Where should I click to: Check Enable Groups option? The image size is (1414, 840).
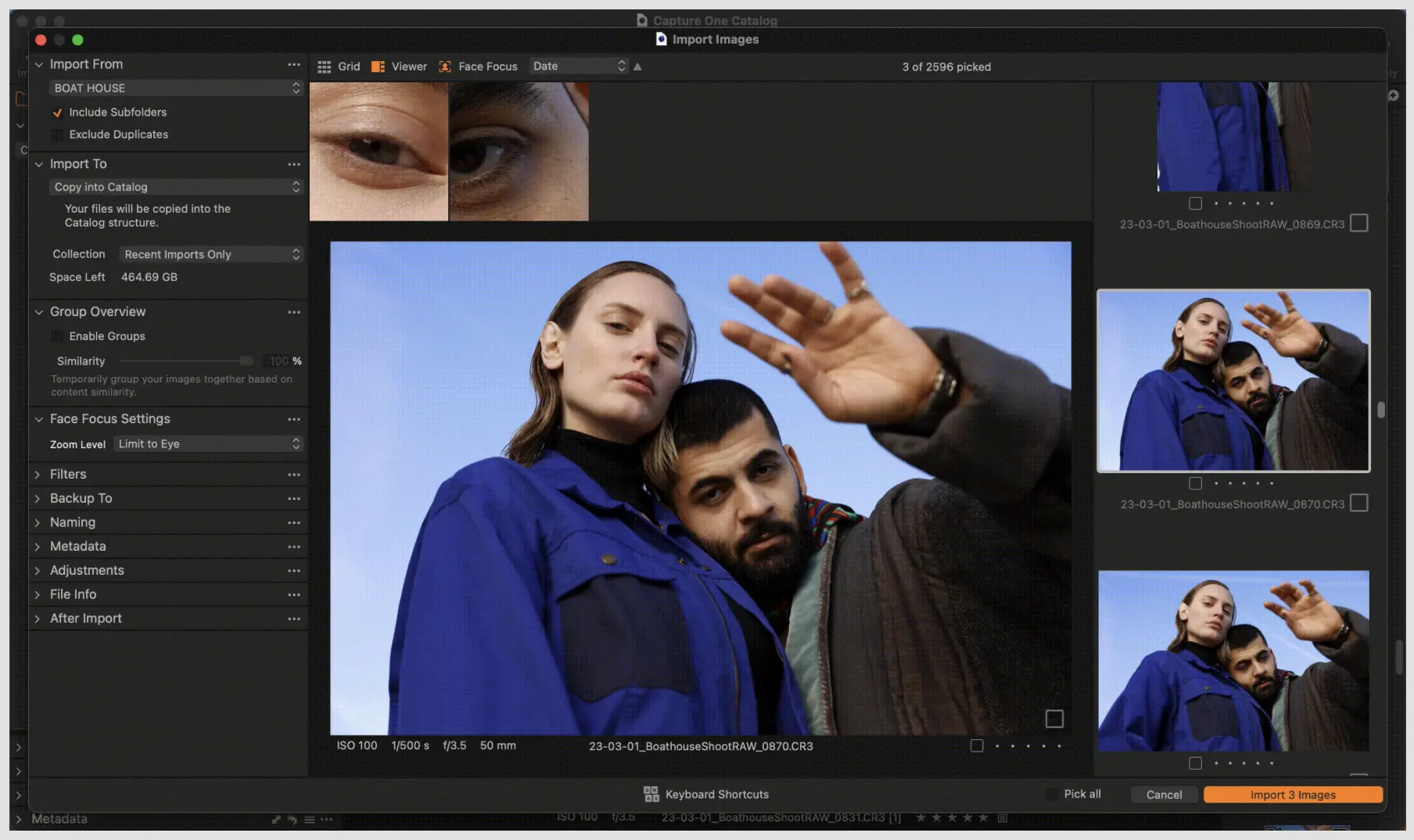tap(57, 336)
